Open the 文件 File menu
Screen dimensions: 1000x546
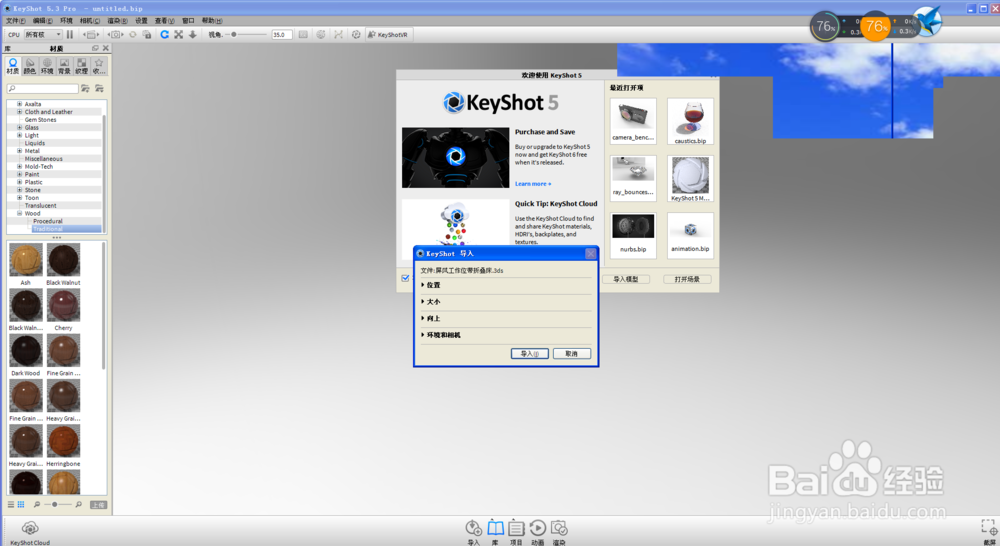15,20
